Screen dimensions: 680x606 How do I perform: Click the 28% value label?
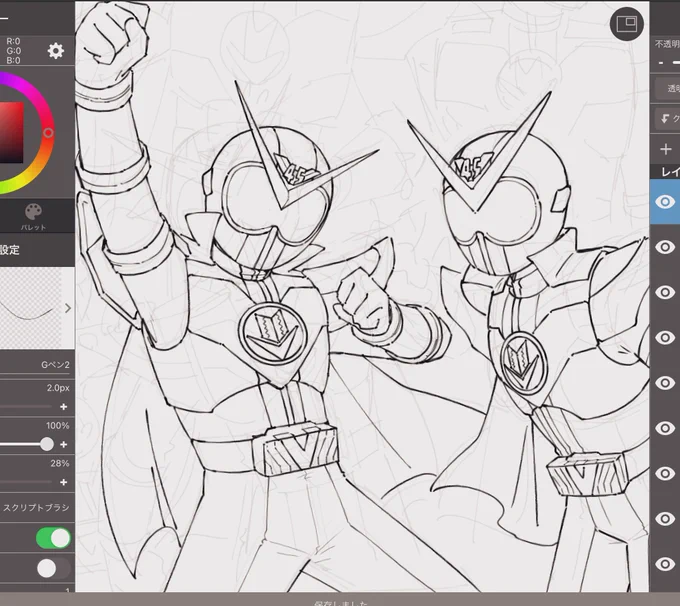click(59, 464)
